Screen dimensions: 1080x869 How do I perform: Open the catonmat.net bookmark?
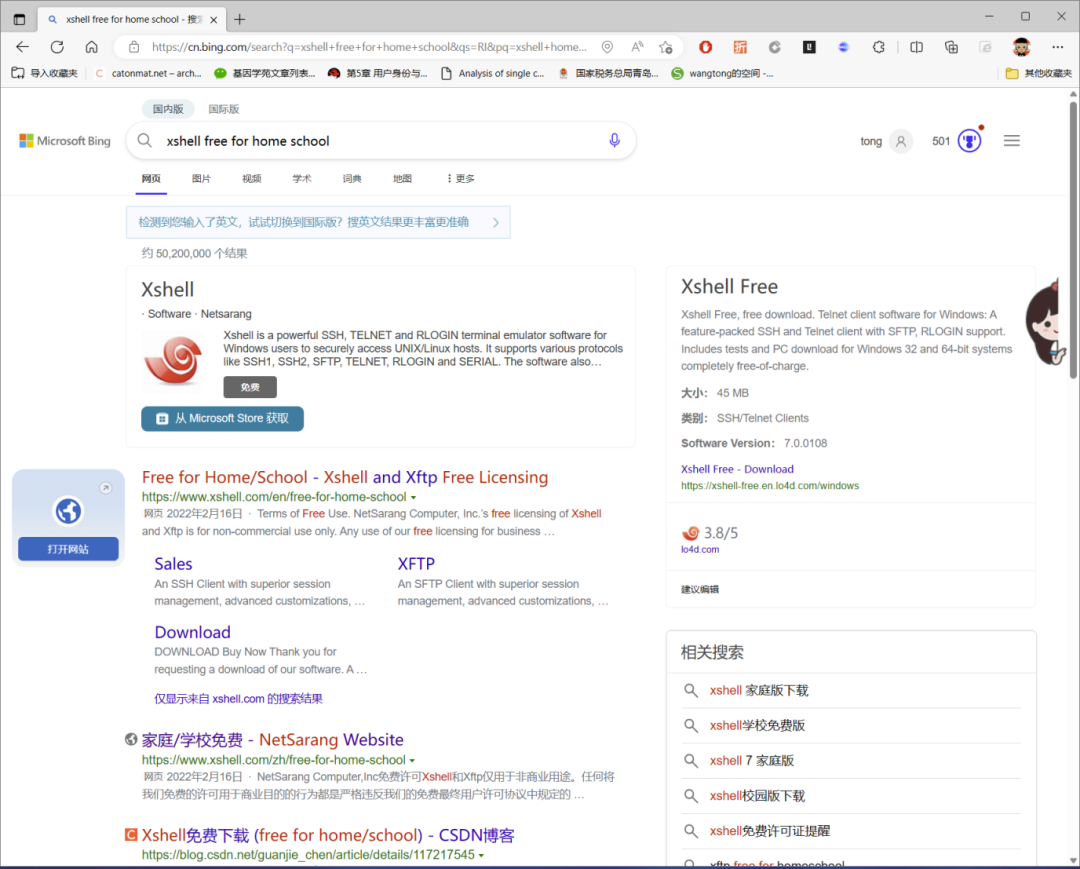coord(148,73)
